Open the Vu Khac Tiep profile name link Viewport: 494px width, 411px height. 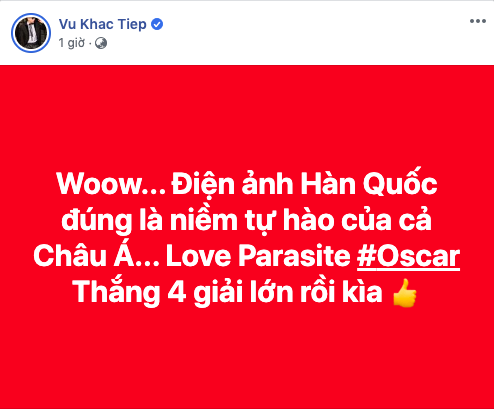click(x=103, y=24)
